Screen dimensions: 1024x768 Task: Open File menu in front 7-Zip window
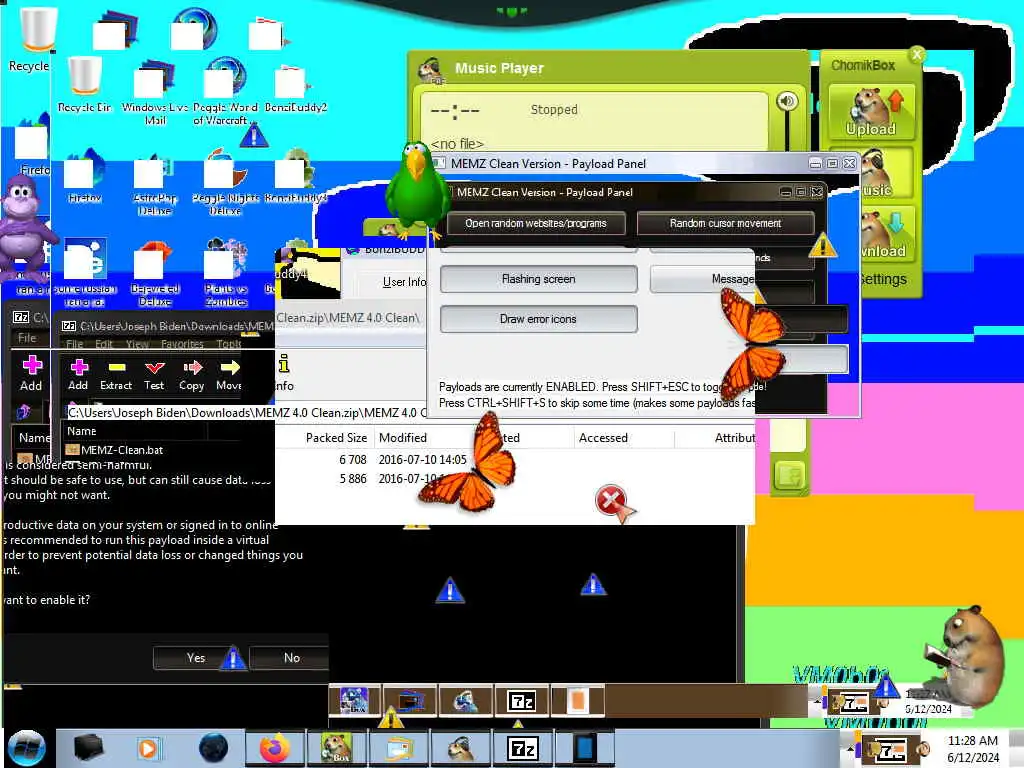(x=74, y=344)
